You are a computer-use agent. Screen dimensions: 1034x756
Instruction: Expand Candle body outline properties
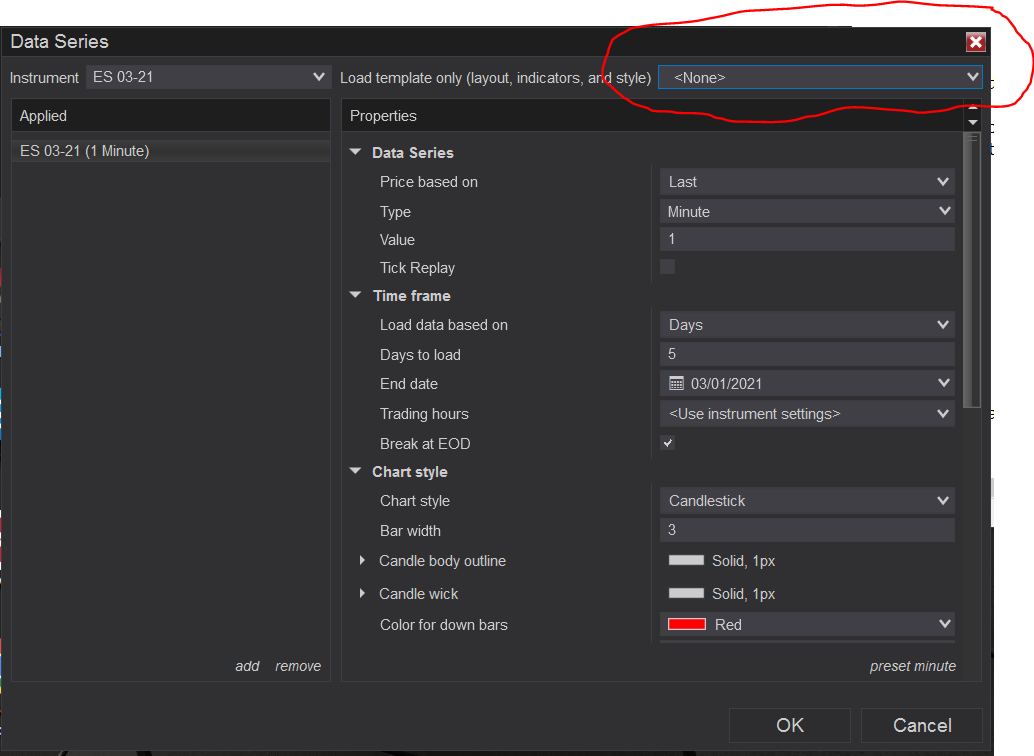362,560
